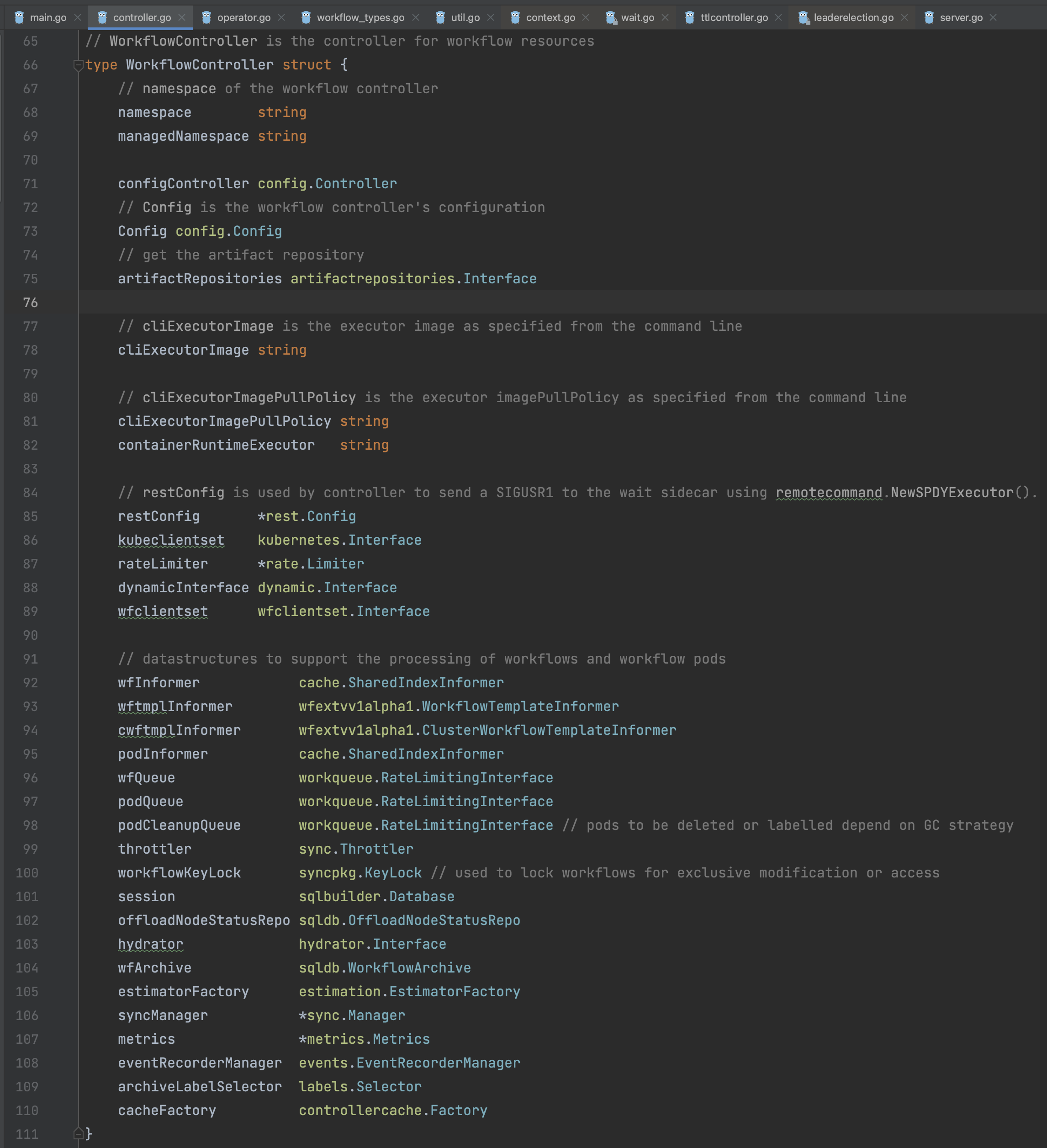The image size is (1047, 1148).
Task: Close the ttlcontroller.go editor tab
Action: 778,18
